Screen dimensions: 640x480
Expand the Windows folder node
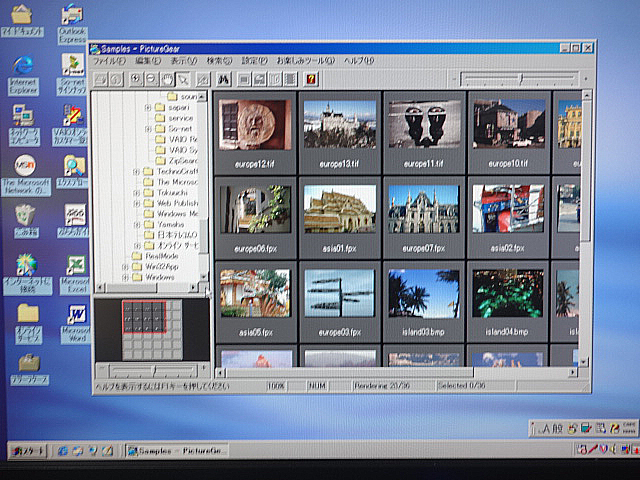point(125,278)
